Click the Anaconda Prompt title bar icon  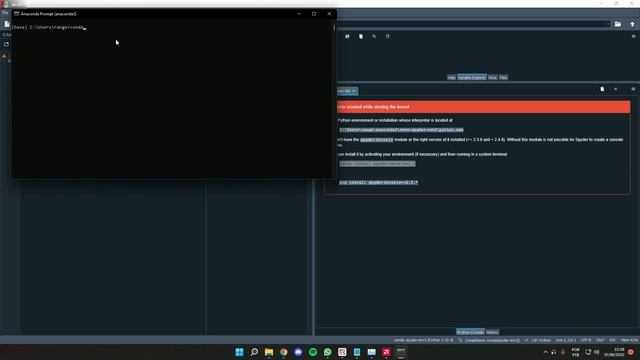pos(17,13)
